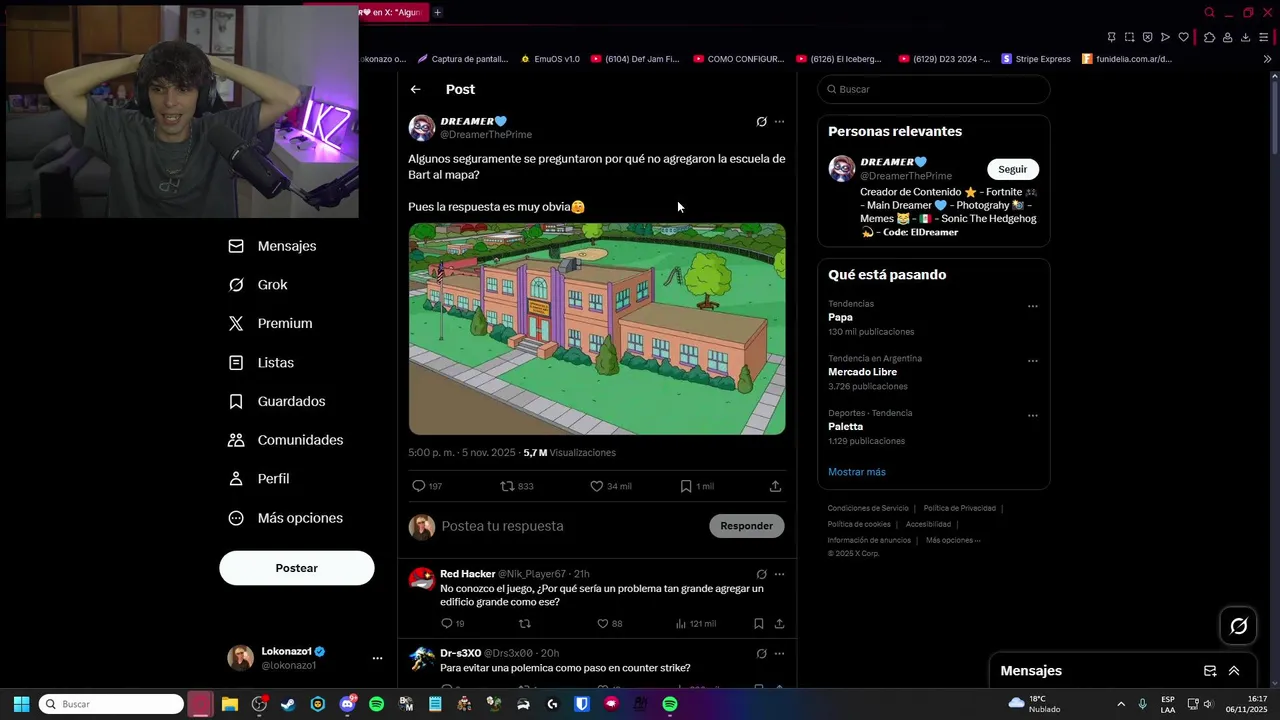This screenshot has width=1280, height=720.
Task: Click the Responder button
Action: (747, 526)
